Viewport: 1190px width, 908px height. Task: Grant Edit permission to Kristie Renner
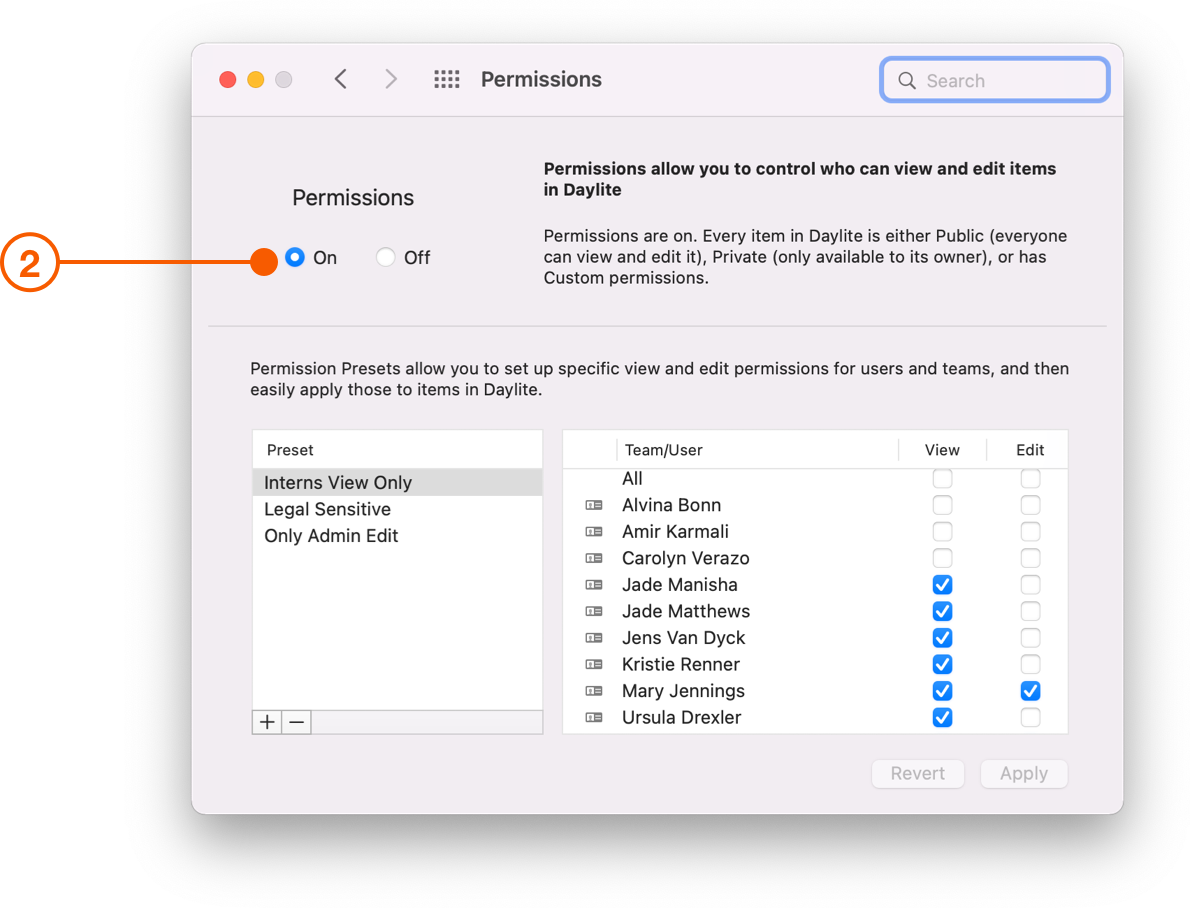pyautogui.click(x=1030, y=664)
